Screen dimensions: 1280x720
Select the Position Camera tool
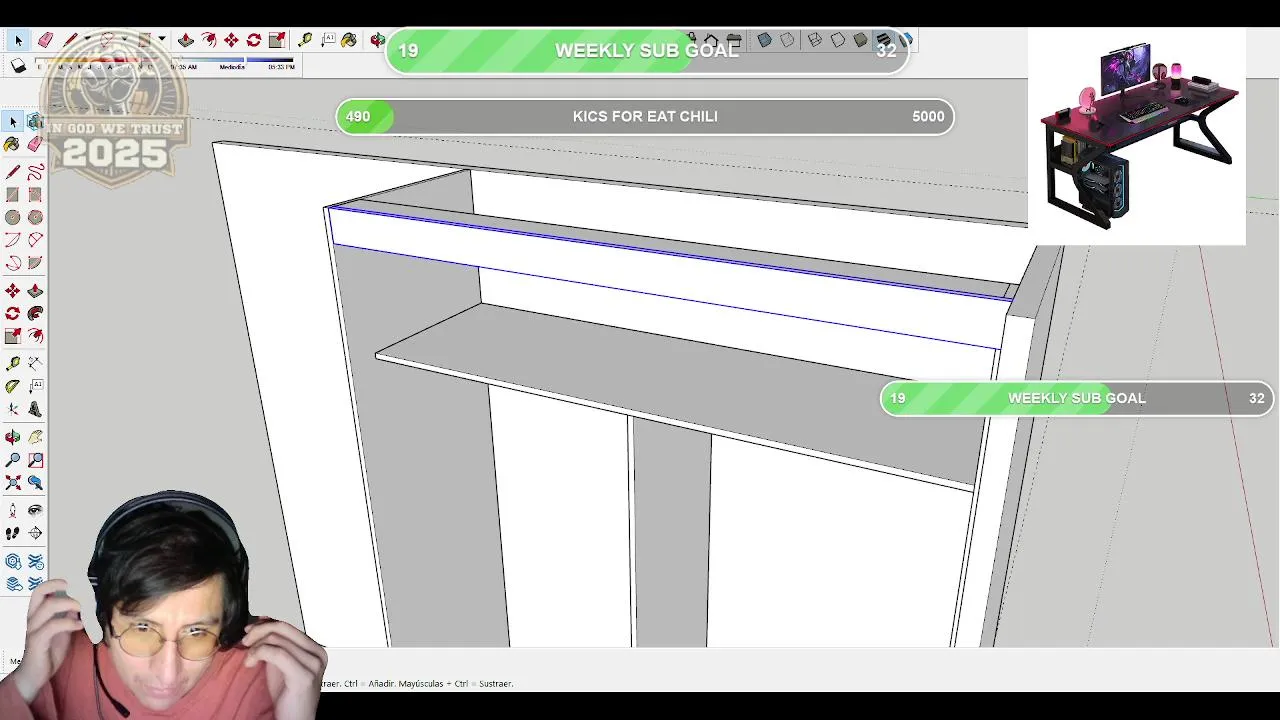(12, 510)
